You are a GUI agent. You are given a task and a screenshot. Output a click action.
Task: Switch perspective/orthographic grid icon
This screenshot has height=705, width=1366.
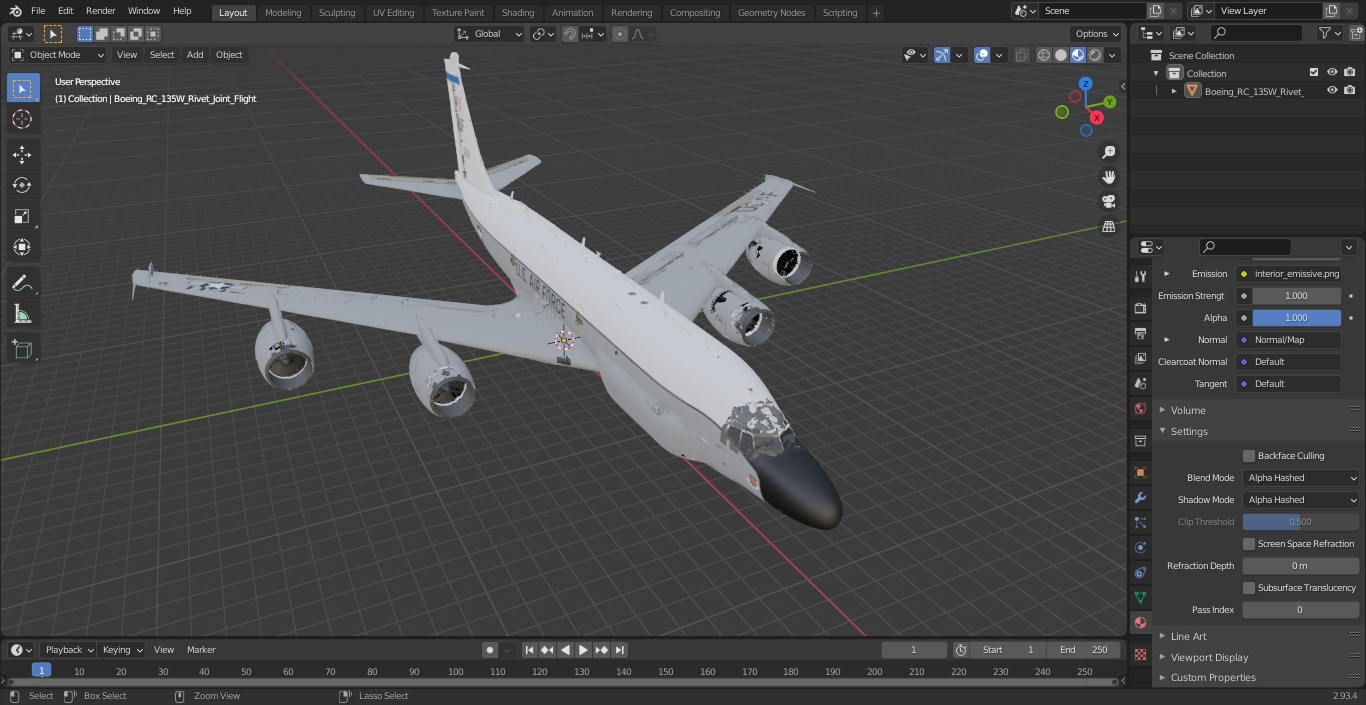1108,227
